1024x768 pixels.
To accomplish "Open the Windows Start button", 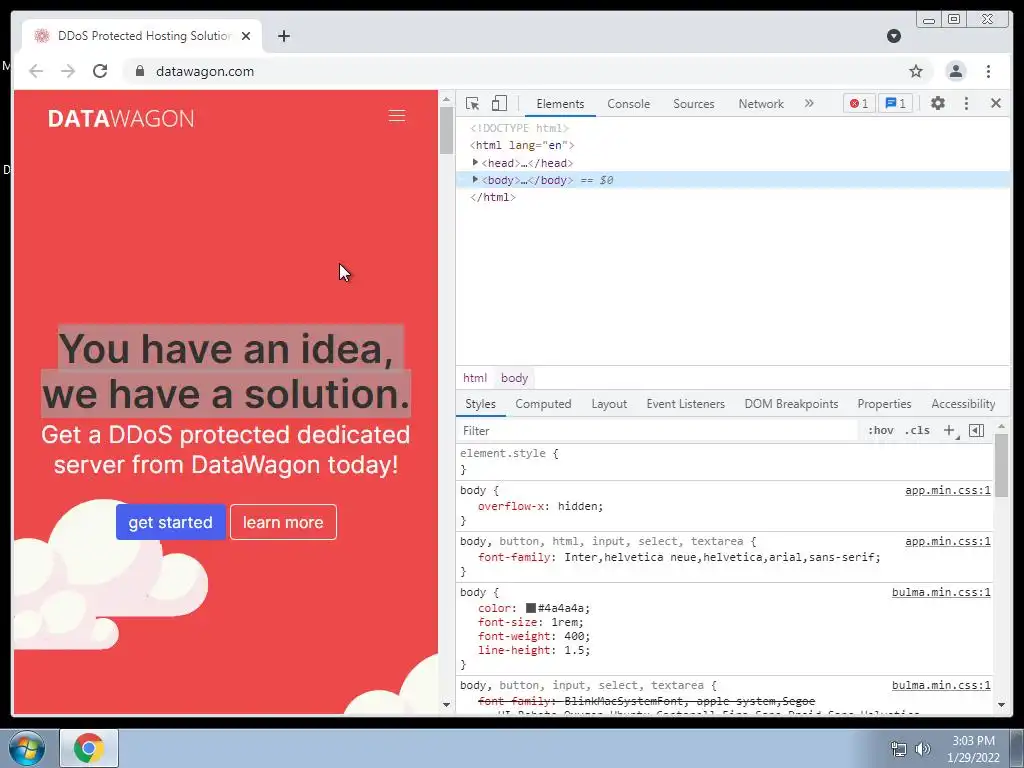I will tap(26, 748).
